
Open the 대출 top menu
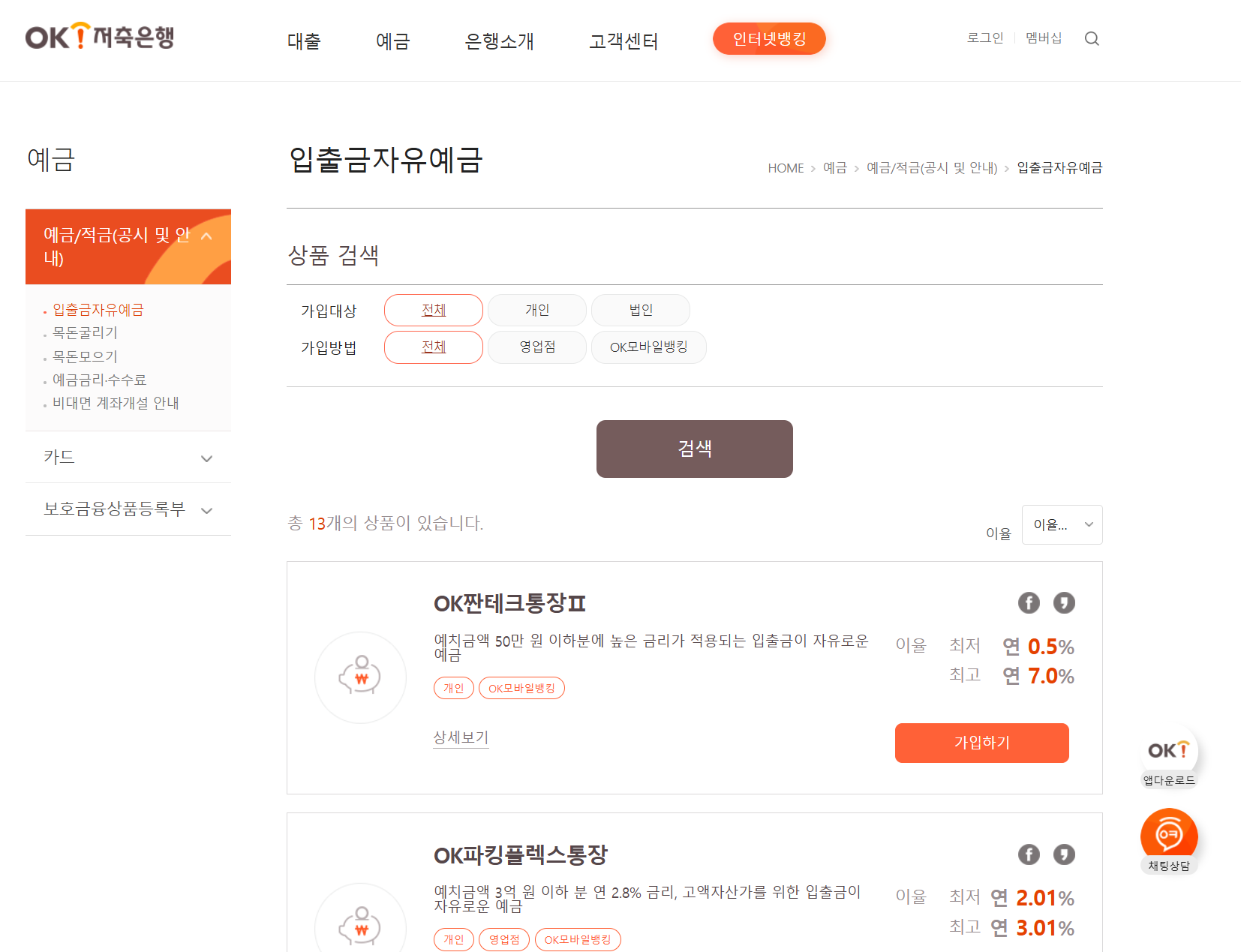(x=304, y=41)
